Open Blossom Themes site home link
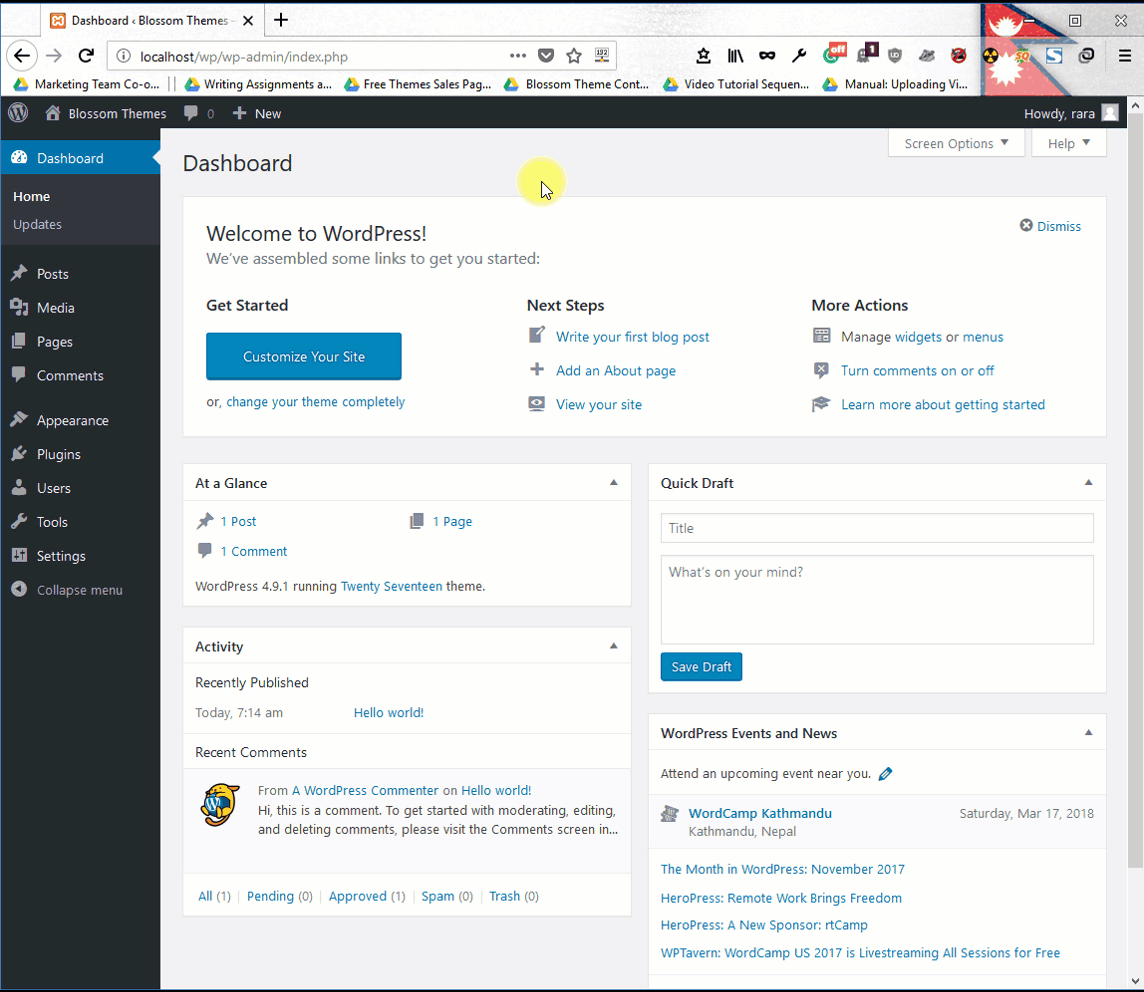Image resolution: width=1144 pixels, height=992 pixels. tap(106, 114)
